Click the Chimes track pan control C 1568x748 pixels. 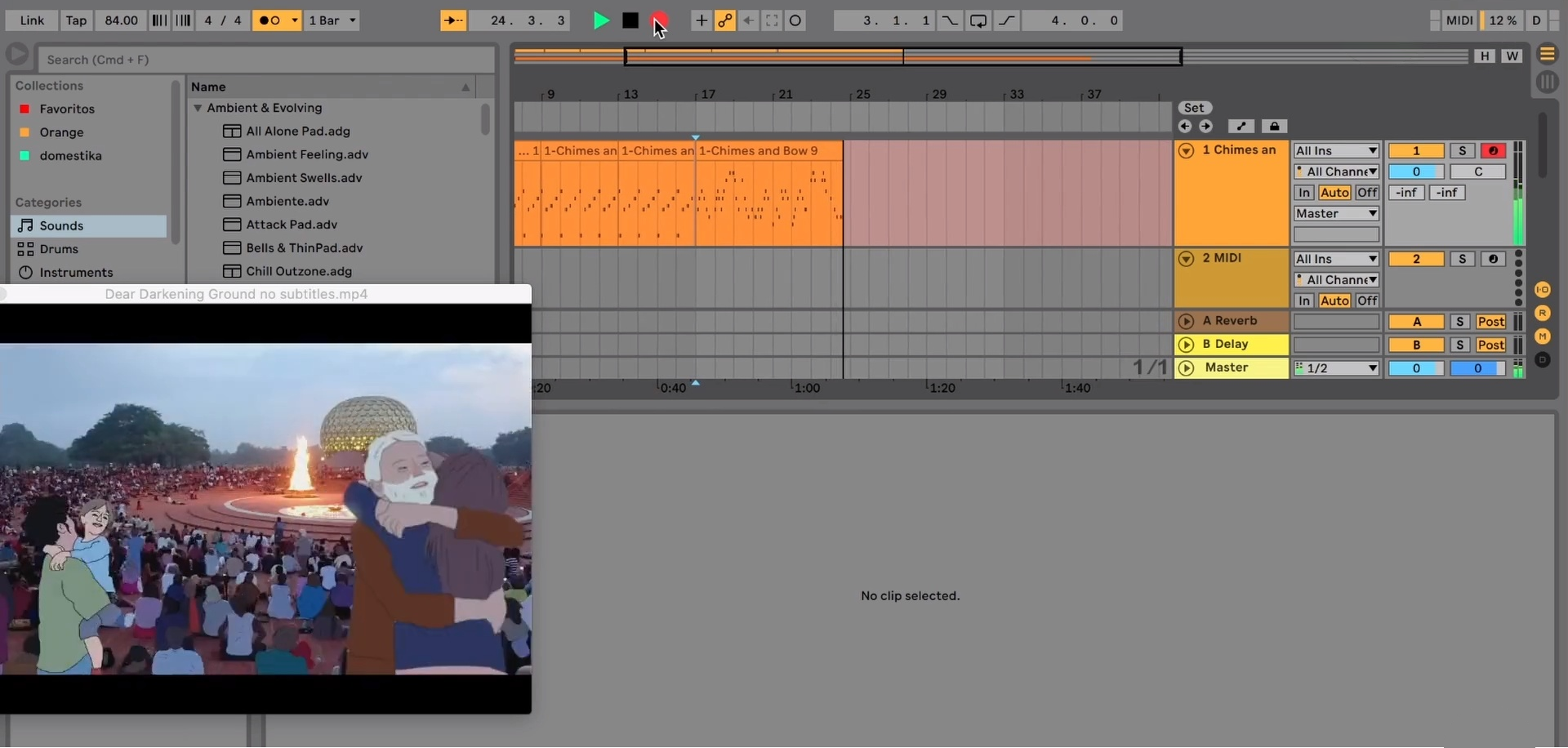pyautogui.click(x=1478, y=171)
